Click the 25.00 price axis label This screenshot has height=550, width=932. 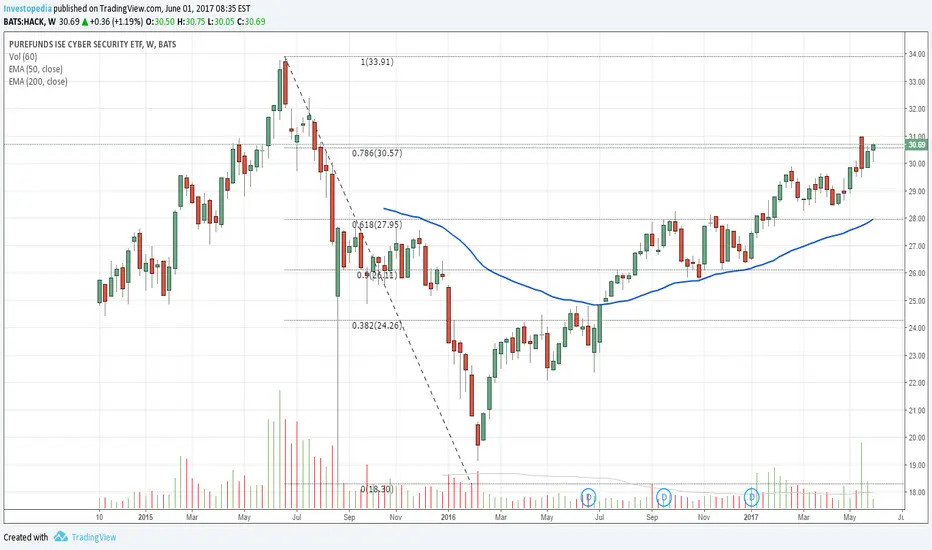(x=917, y=301)
